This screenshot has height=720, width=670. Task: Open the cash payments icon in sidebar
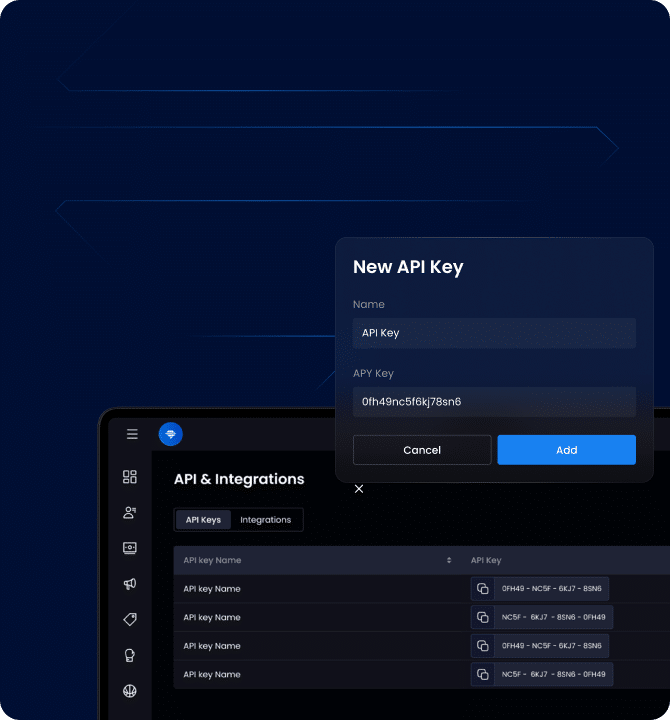click(x=130, y=548)
